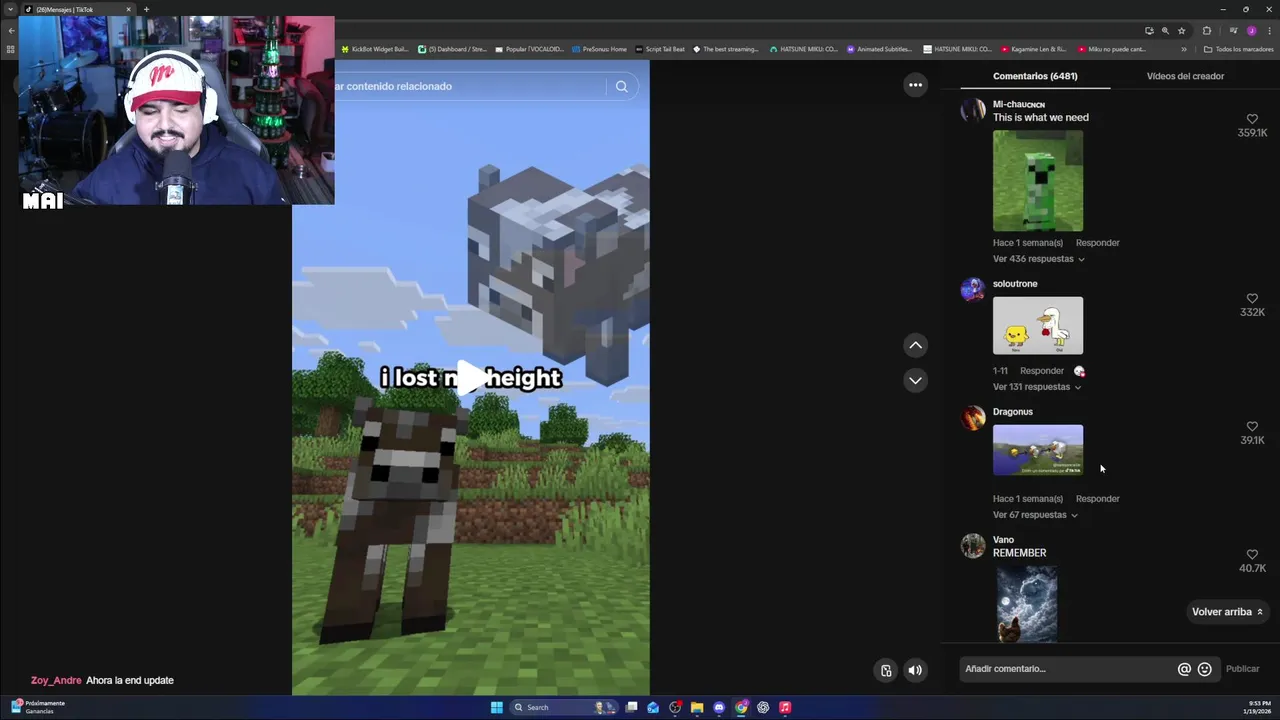Open 'Animated Subtitles...' bookmark
The image size is (1280, 720).
point(879,49)
